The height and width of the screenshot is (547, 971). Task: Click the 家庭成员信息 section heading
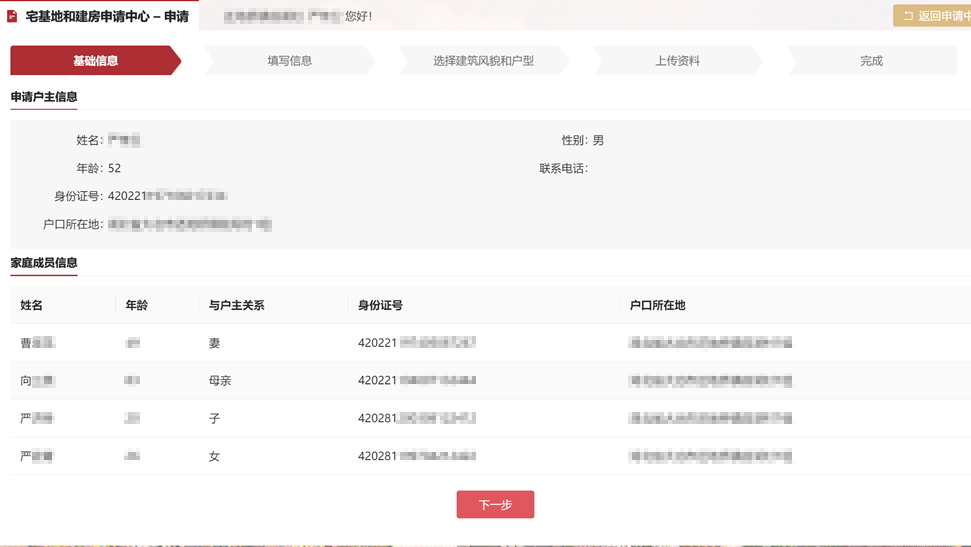[x=44, y=263]
